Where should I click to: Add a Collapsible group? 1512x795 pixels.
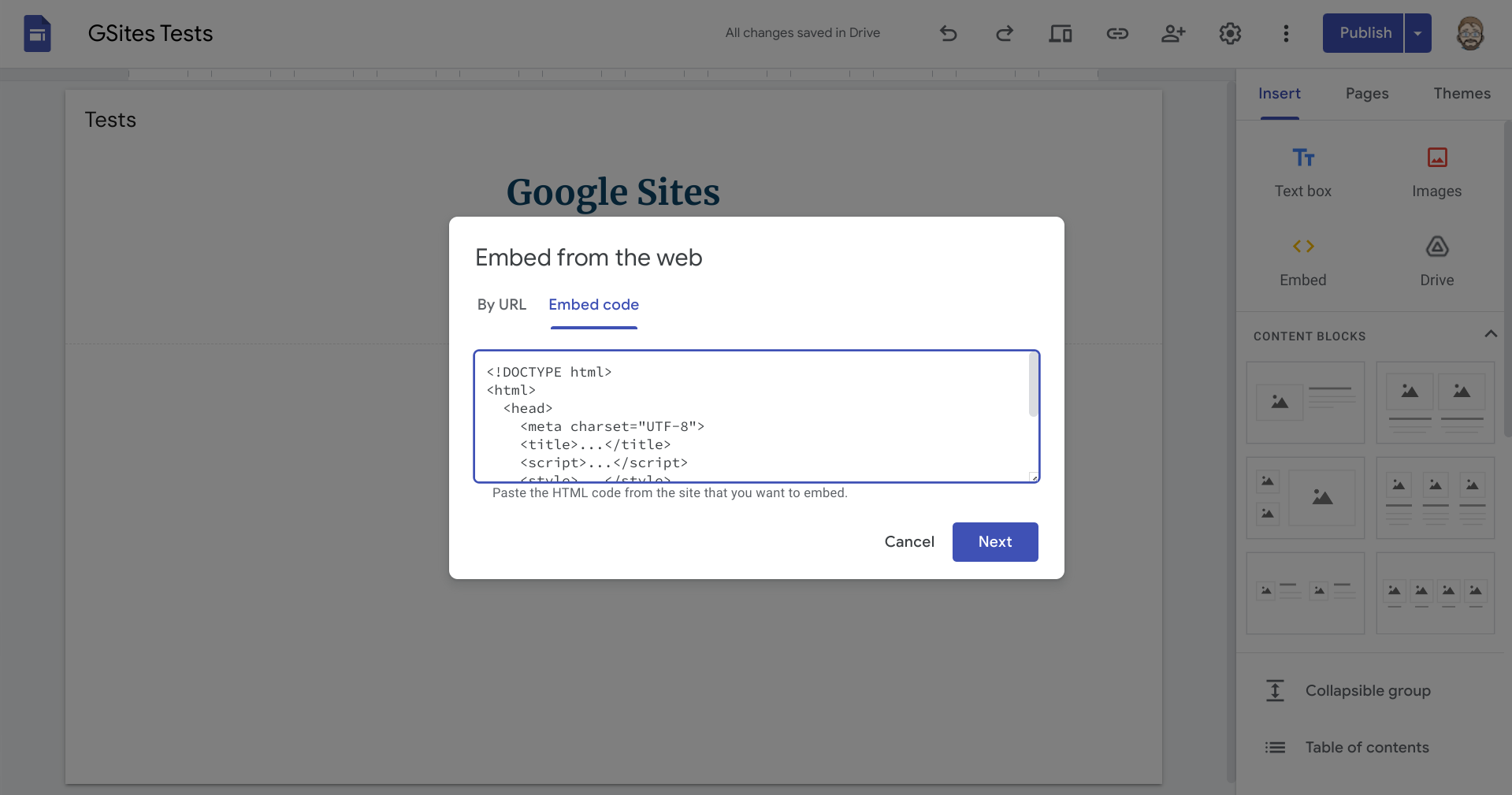(1368, 691)
